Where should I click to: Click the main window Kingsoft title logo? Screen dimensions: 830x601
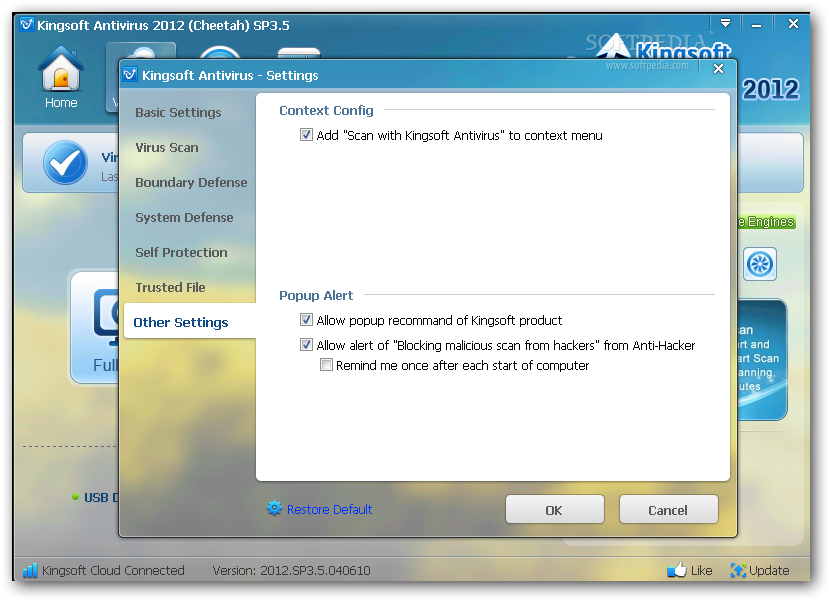tap(27, 24)
